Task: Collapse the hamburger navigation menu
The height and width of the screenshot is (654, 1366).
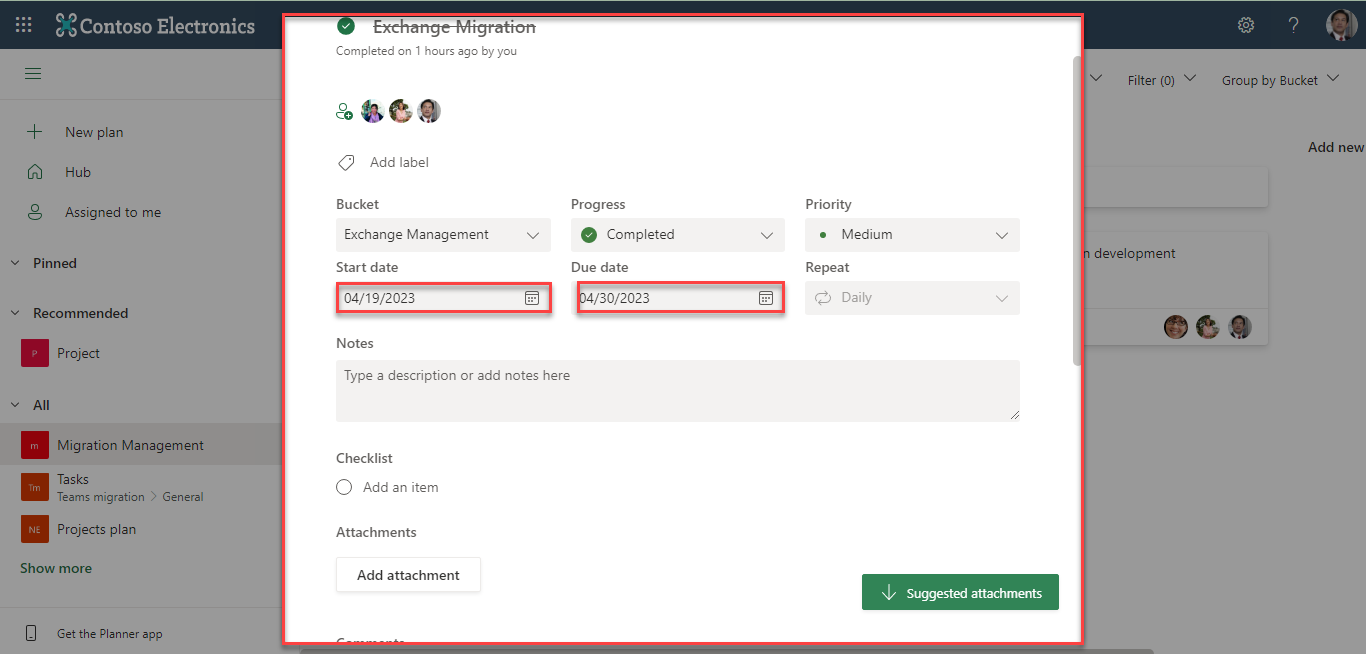Action: click(33, 74)
